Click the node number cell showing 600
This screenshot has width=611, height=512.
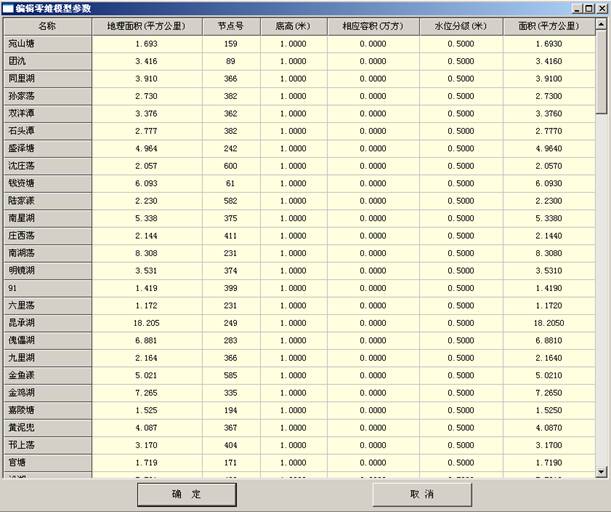[x=231, y=165]
